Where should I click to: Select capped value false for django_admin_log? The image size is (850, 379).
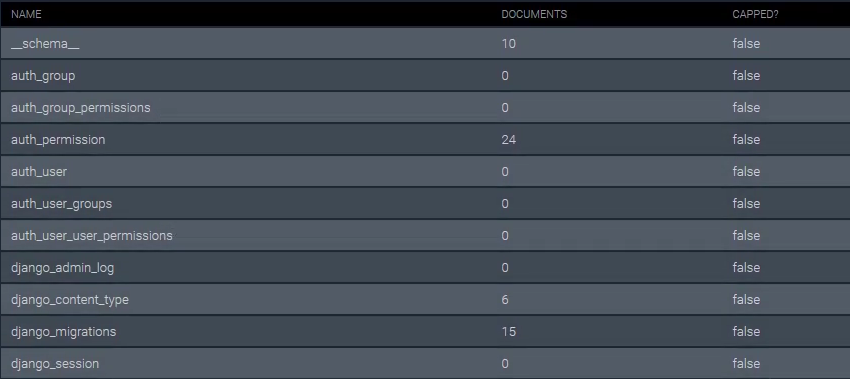(746, 268)
